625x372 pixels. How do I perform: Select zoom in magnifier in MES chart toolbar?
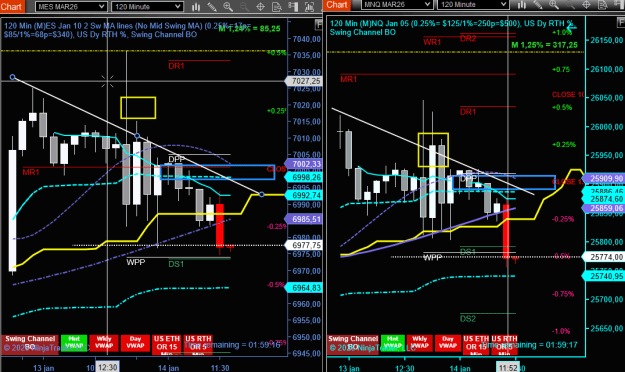click(x=228, y=6)
